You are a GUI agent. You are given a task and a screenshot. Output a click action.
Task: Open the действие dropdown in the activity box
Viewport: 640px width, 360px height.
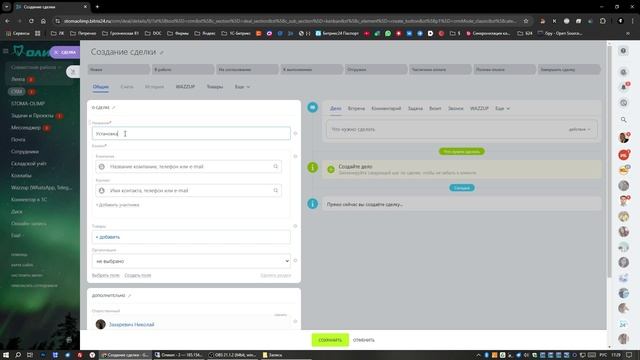pos(580,129)
